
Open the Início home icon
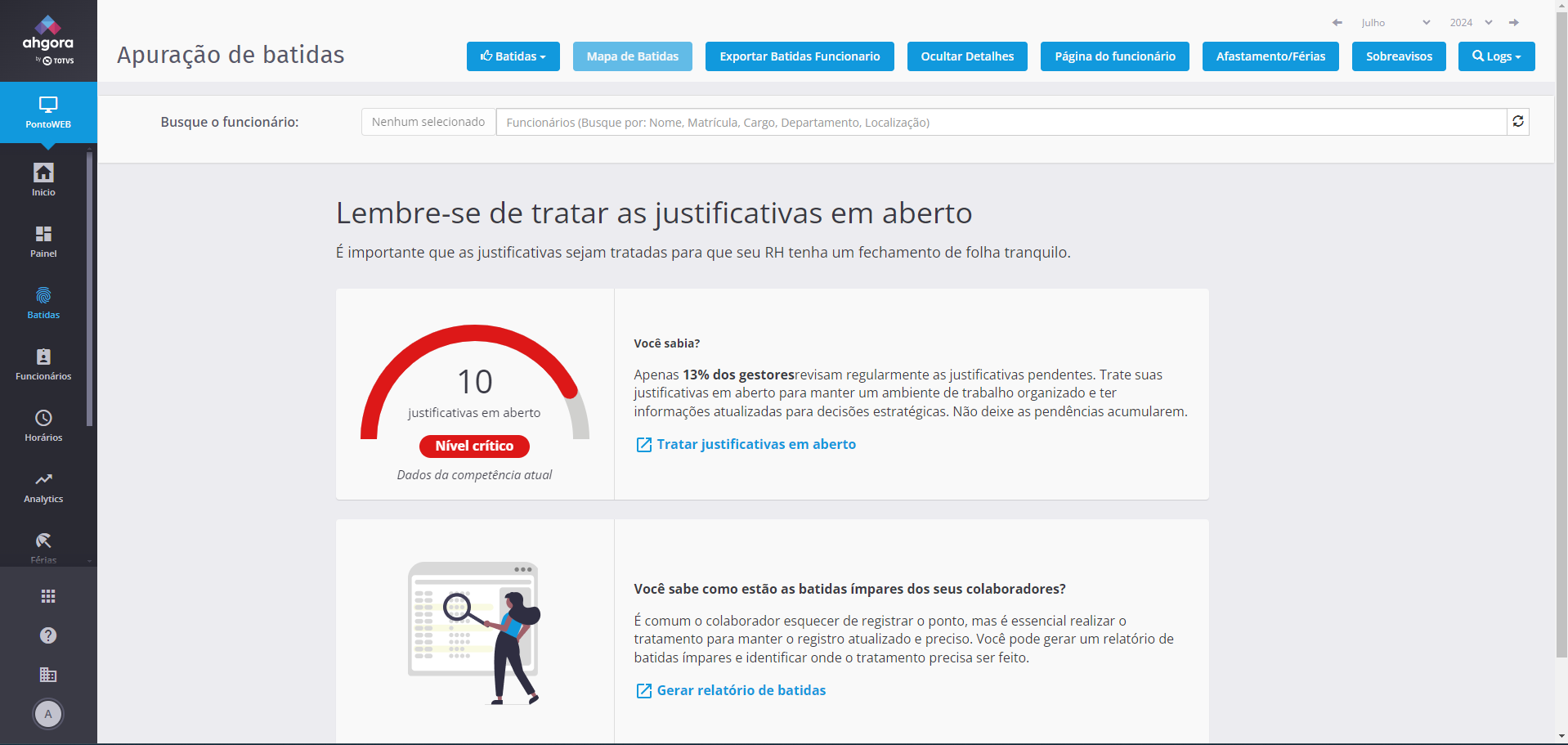pos(43,179)
